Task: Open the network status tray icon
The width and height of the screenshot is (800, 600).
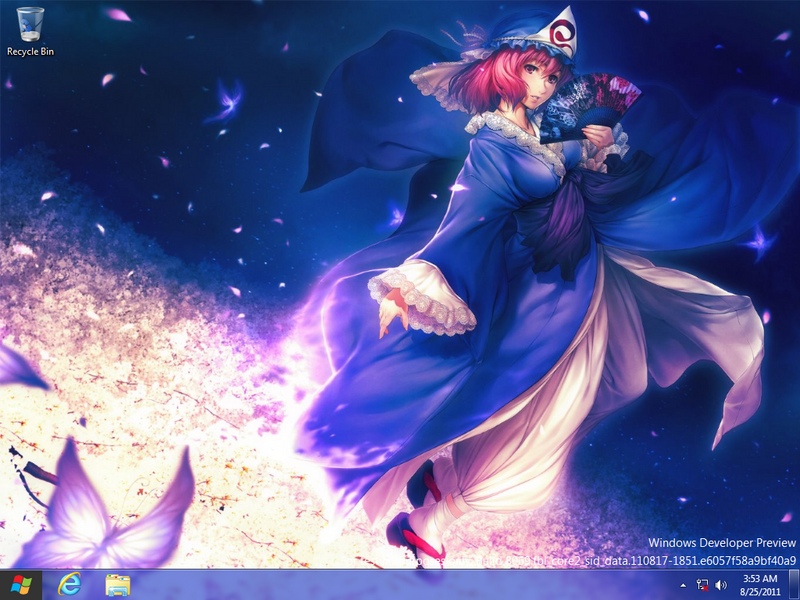Action: tap(703, 585)
